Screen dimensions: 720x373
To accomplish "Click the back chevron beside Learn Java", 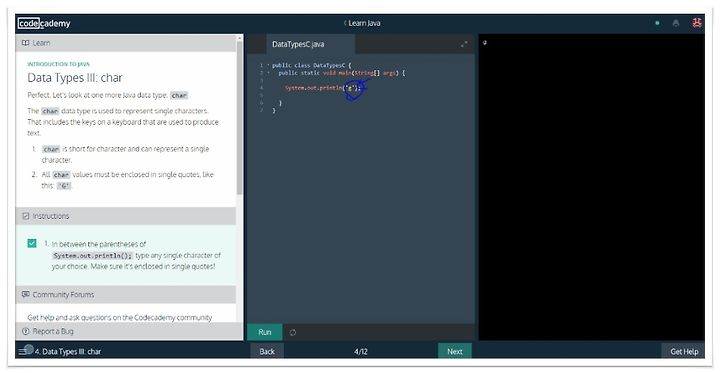I will 345,23.
